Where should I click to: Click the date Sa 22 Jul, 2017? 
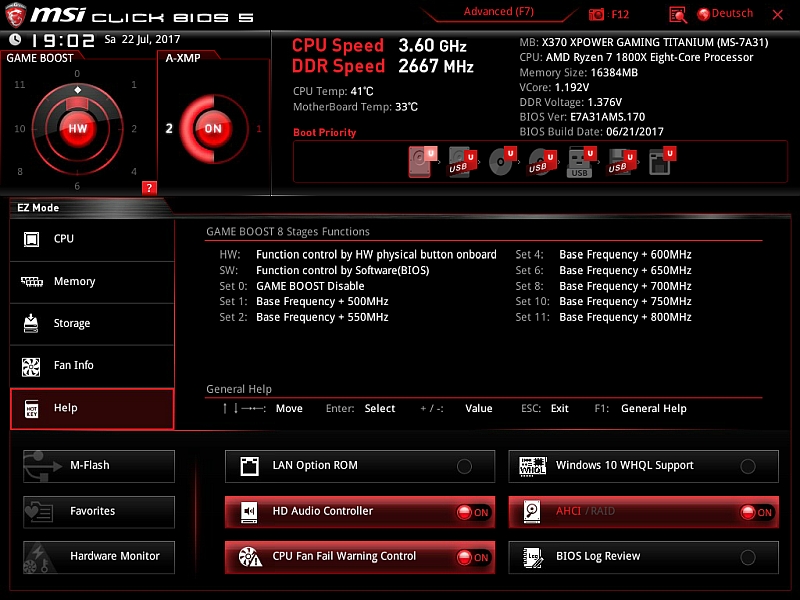point(142,39)
